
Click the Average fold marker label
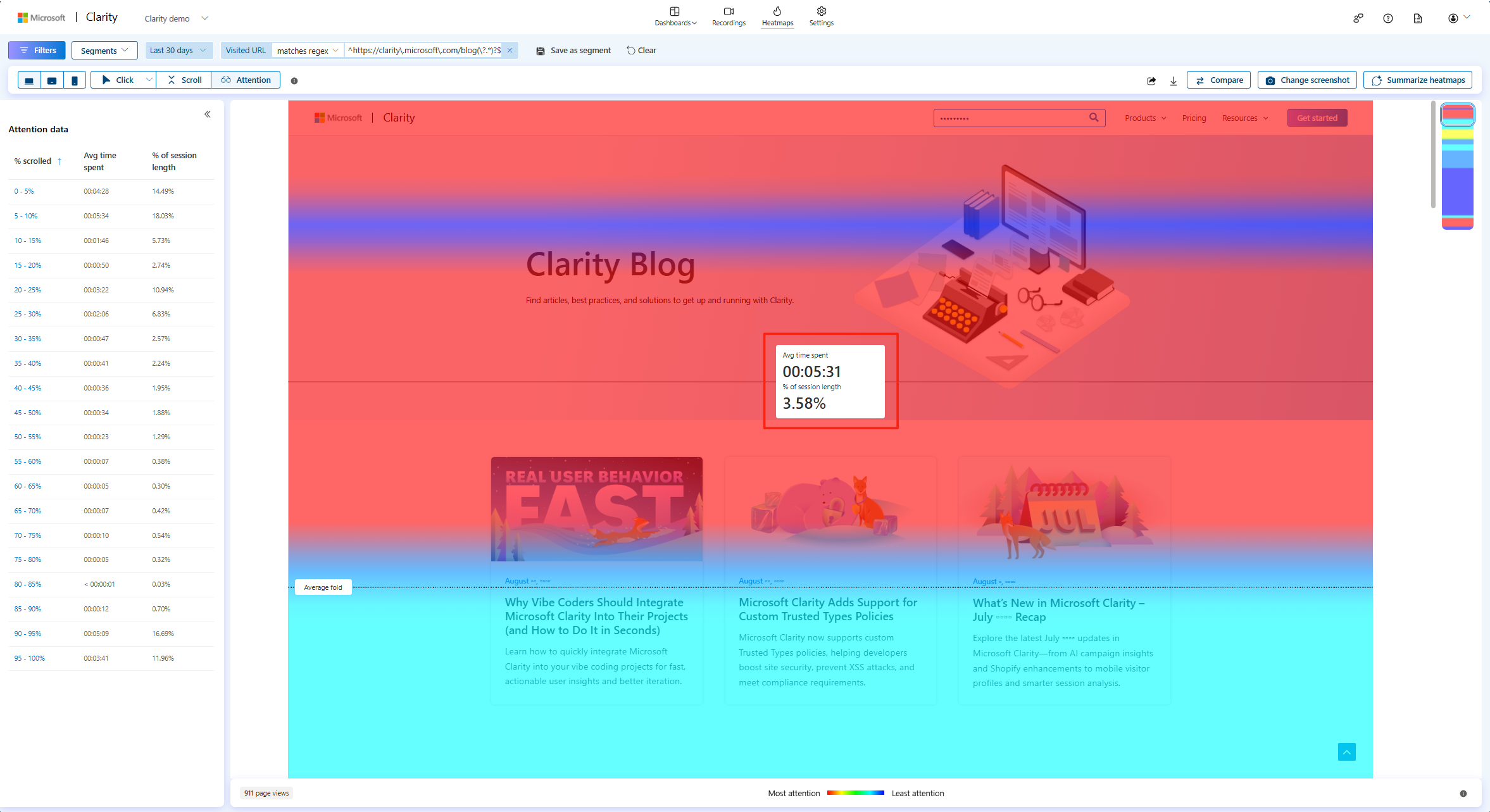323,587
